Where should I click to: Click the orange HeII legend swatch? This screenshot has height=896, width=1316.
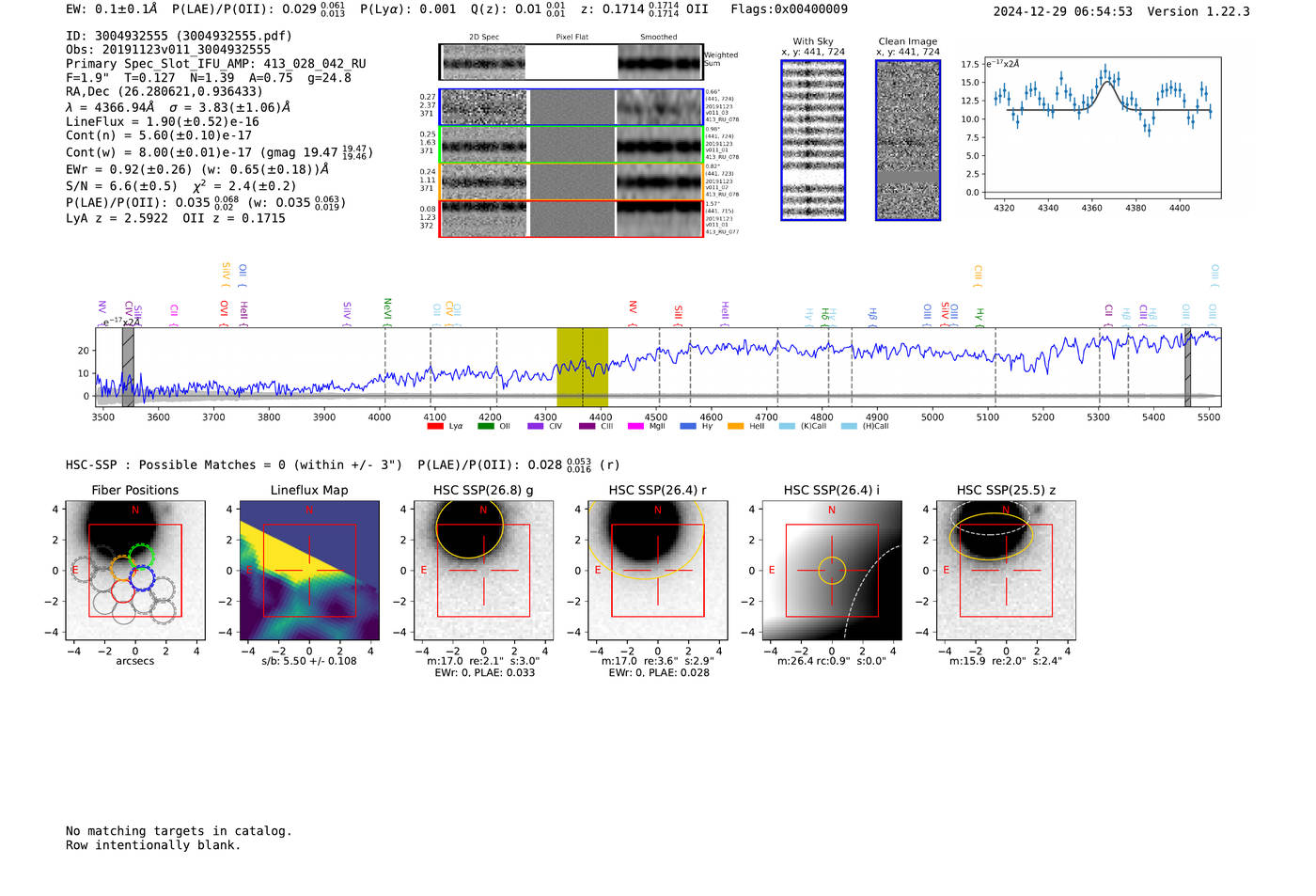pyautogui.click(x=735, y=426)
